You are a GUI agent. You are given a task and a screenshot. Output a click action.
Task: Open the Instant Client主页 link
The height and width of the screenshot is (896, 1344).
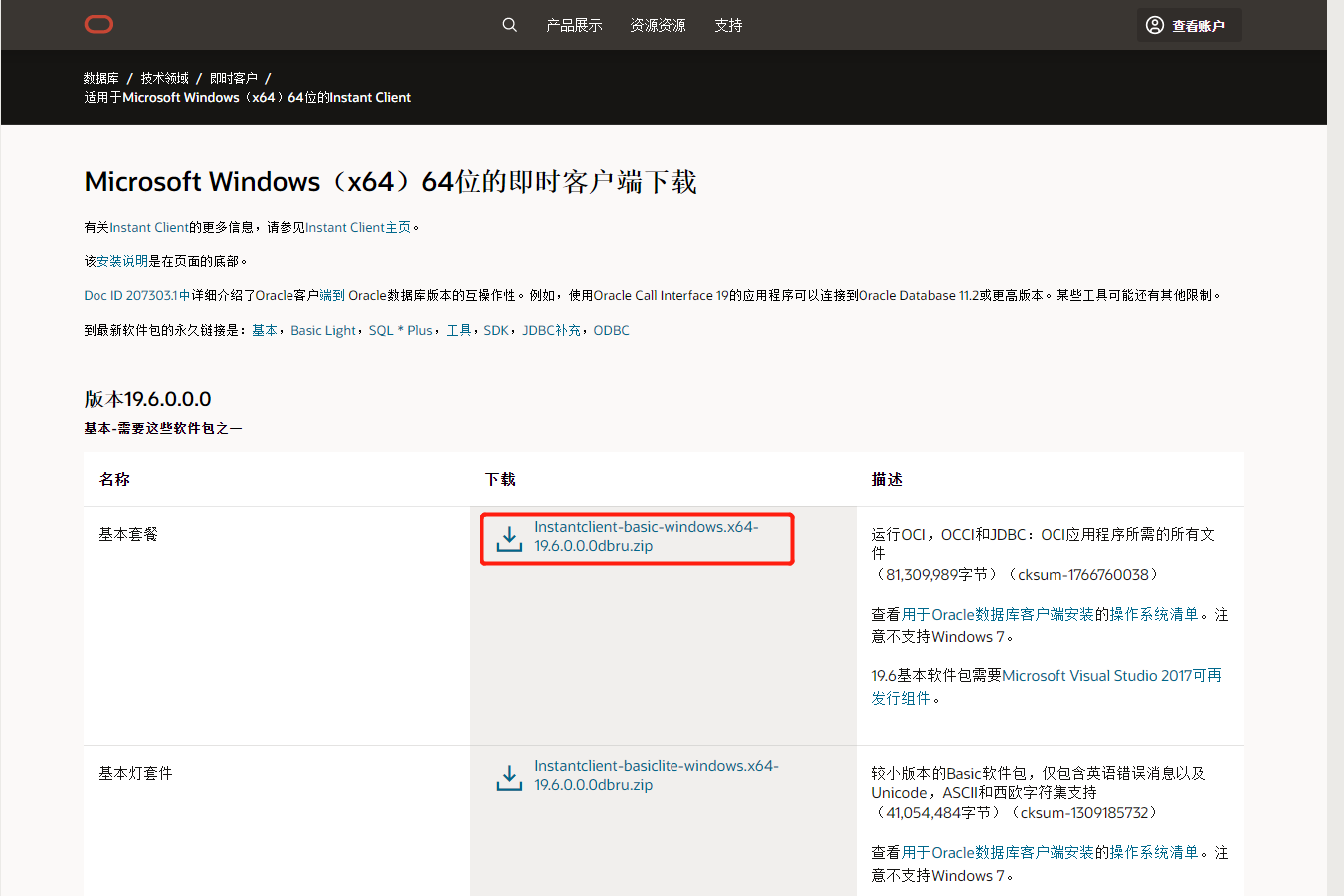click(358, 227)
